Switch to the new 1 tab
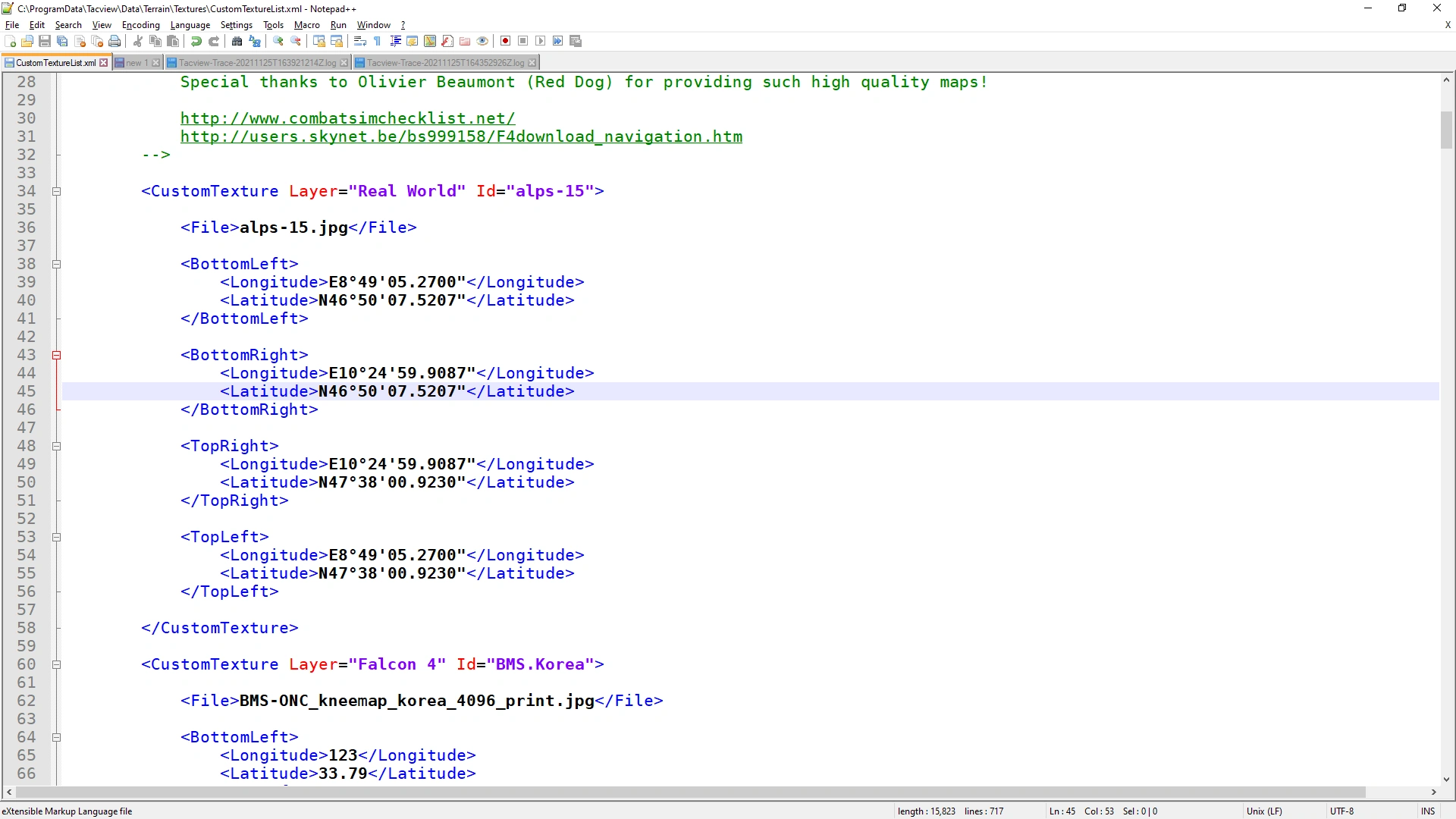Screen dimensions: 1456x819 pyautogui.click(x=136, y=63)
